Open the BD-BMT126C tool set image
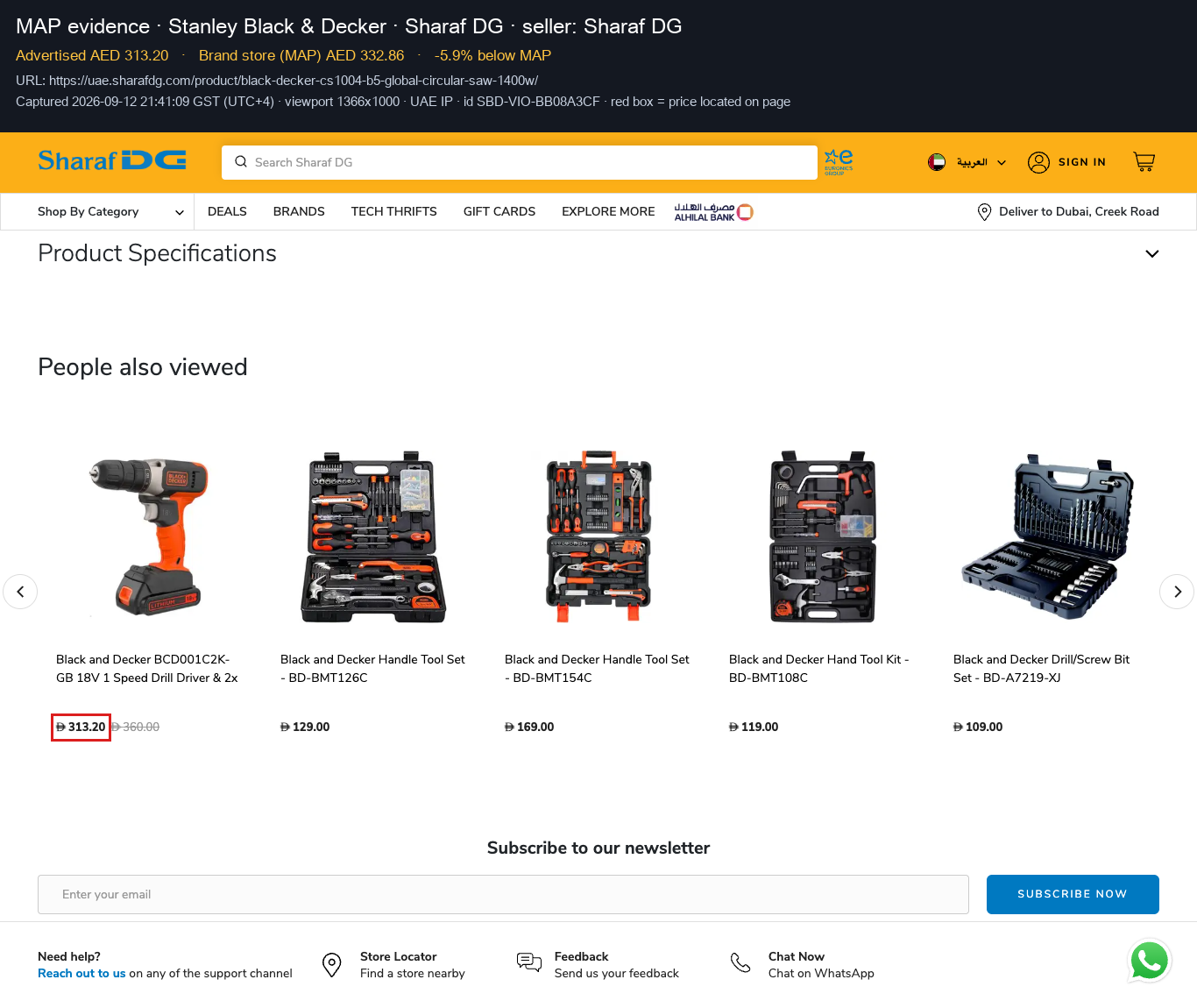The height and width of the screenshot is (1008, 1197). click(374, 536)
